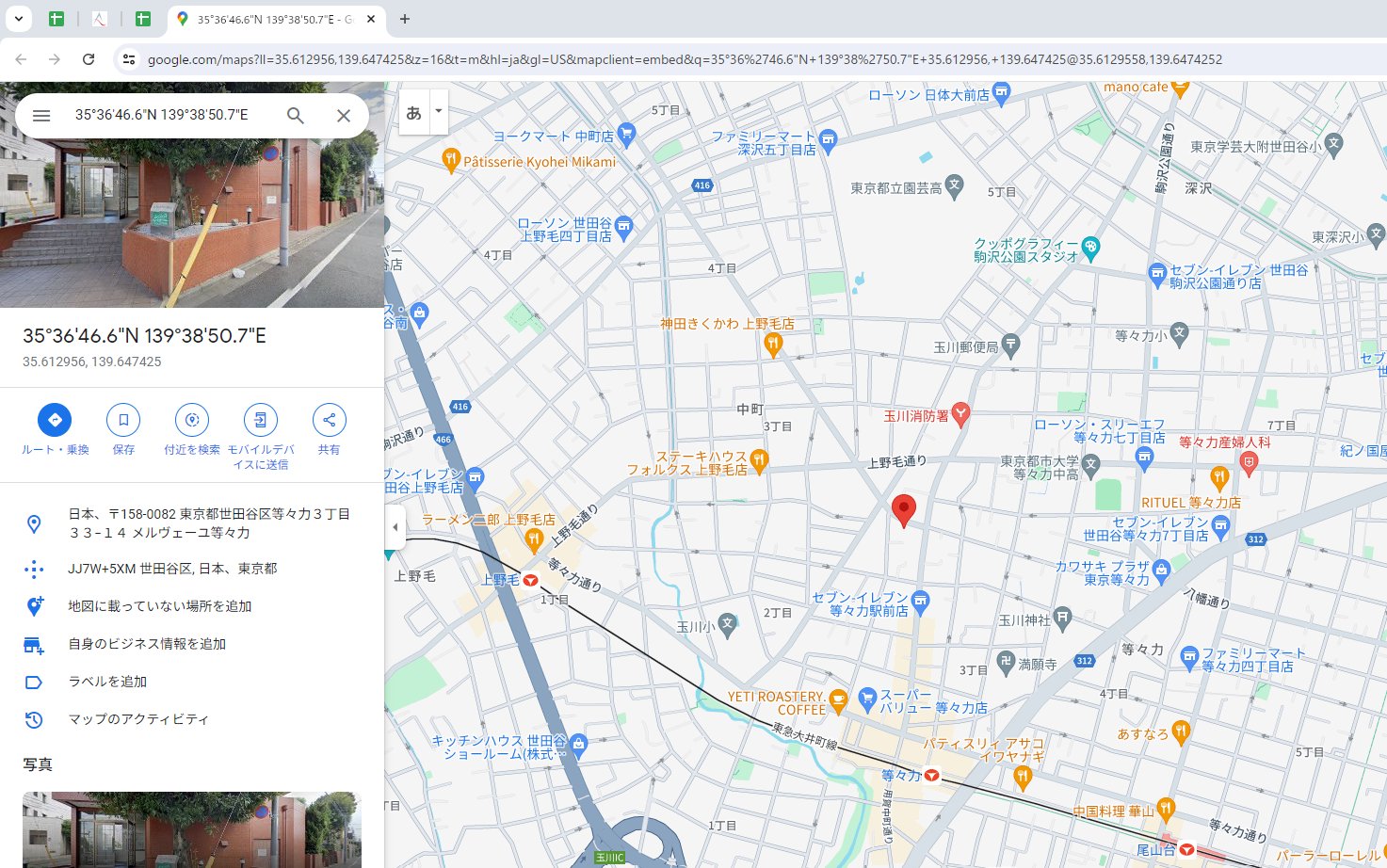Close the Google Maps browser tab
The image size is (1387, 868).
pos(371,19)
